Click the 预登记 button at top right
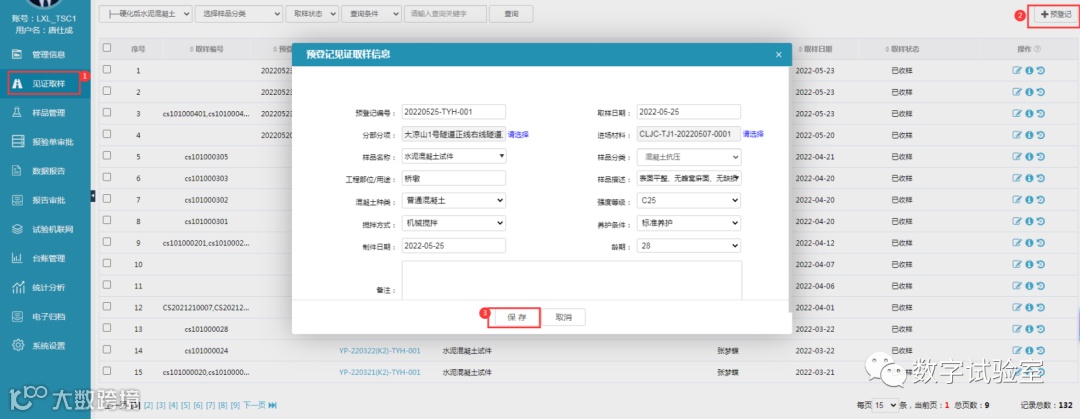Image resolution: width=1080 pixels, height=419 pixels. 1055,14
